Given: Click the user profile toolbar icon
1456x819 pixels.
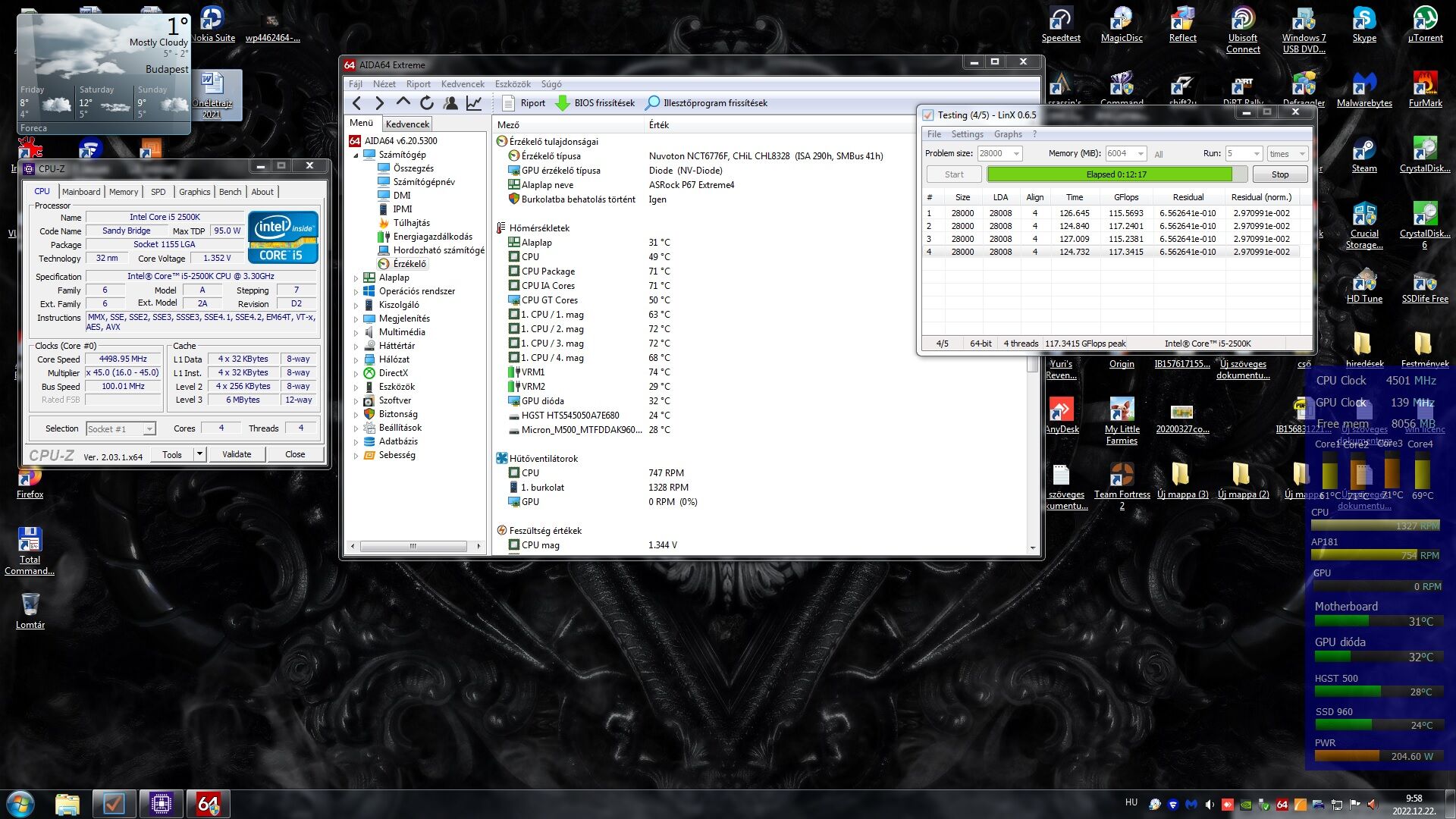Looking at the screenshot, I should pyautogui.click(x=450, y=103).
